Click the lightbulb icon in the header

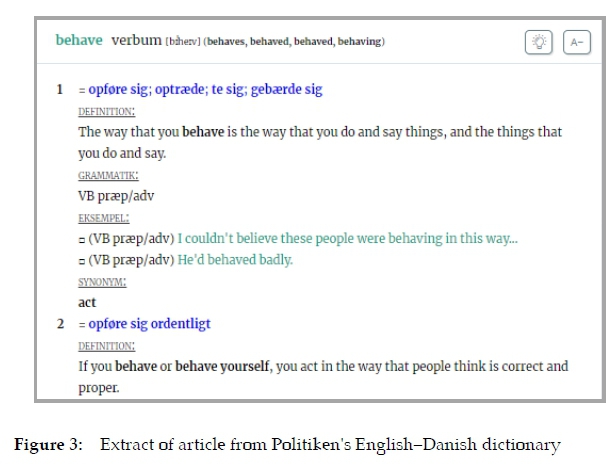point(539,42)
